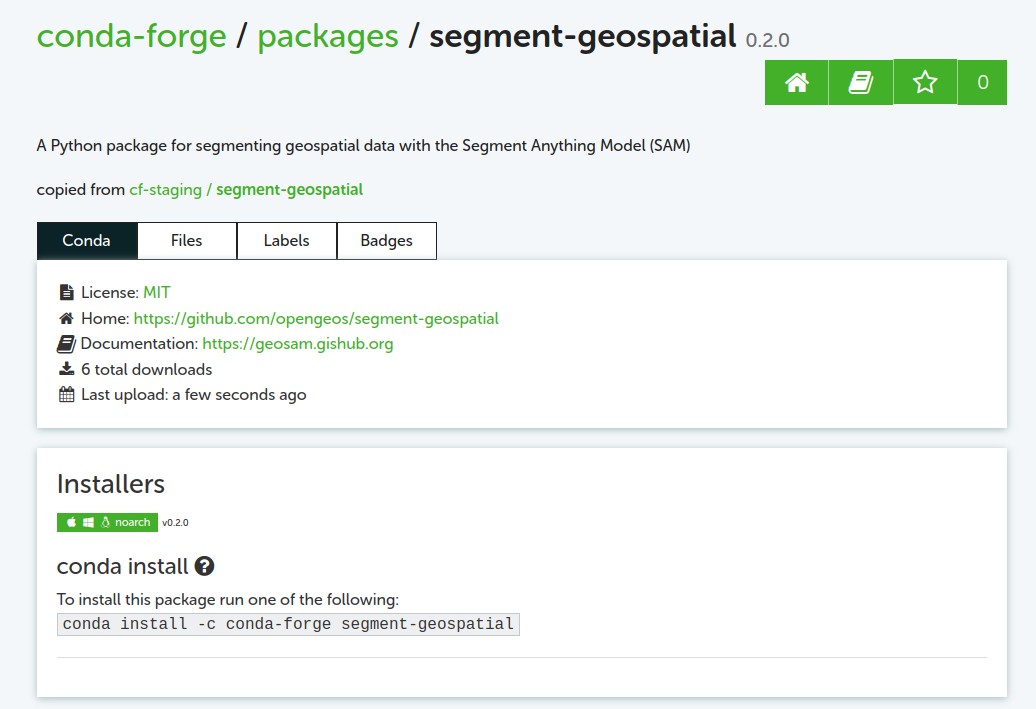1036x709 pixels.
Task: Click the license file icon
Action: coord(66,292)
